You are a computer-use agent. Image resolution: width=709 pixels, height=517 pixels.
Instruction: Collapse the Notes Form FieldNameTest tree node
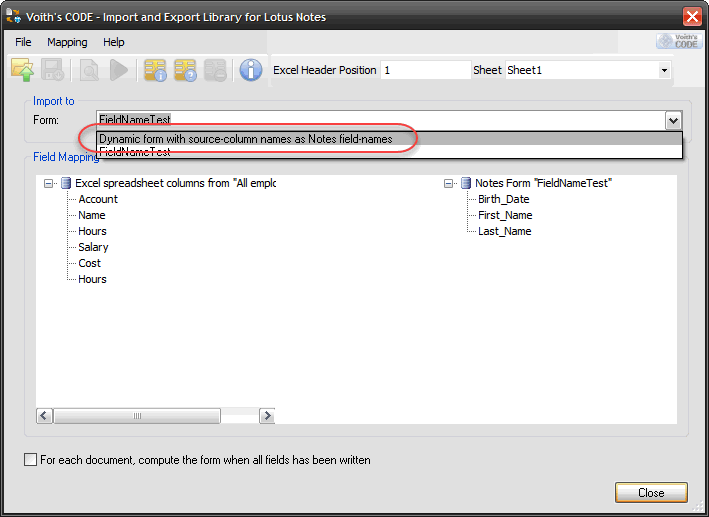pos(448,183)
